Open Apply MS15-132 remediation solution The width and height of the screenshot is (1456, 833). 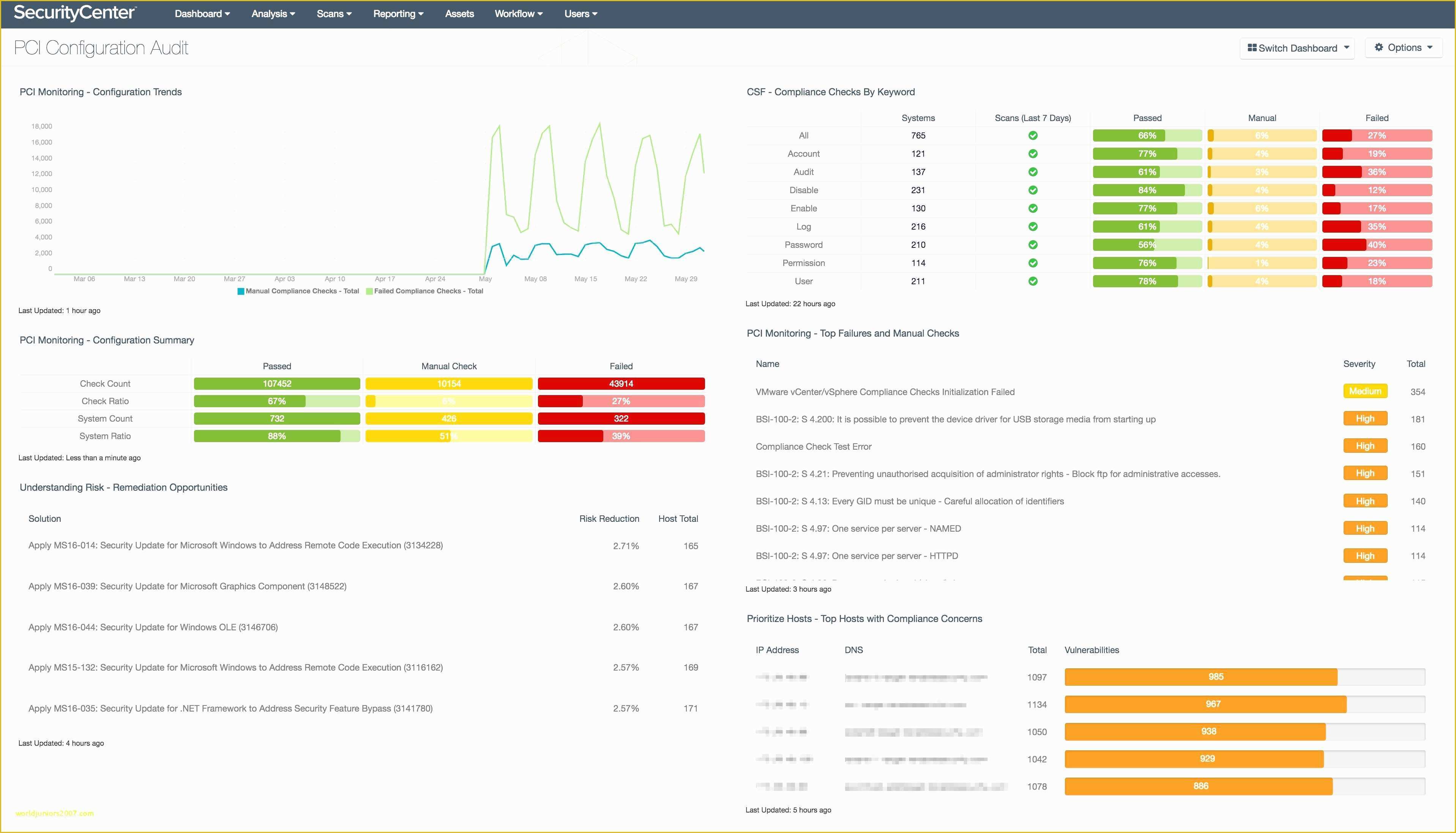click(x=235, y=668)
